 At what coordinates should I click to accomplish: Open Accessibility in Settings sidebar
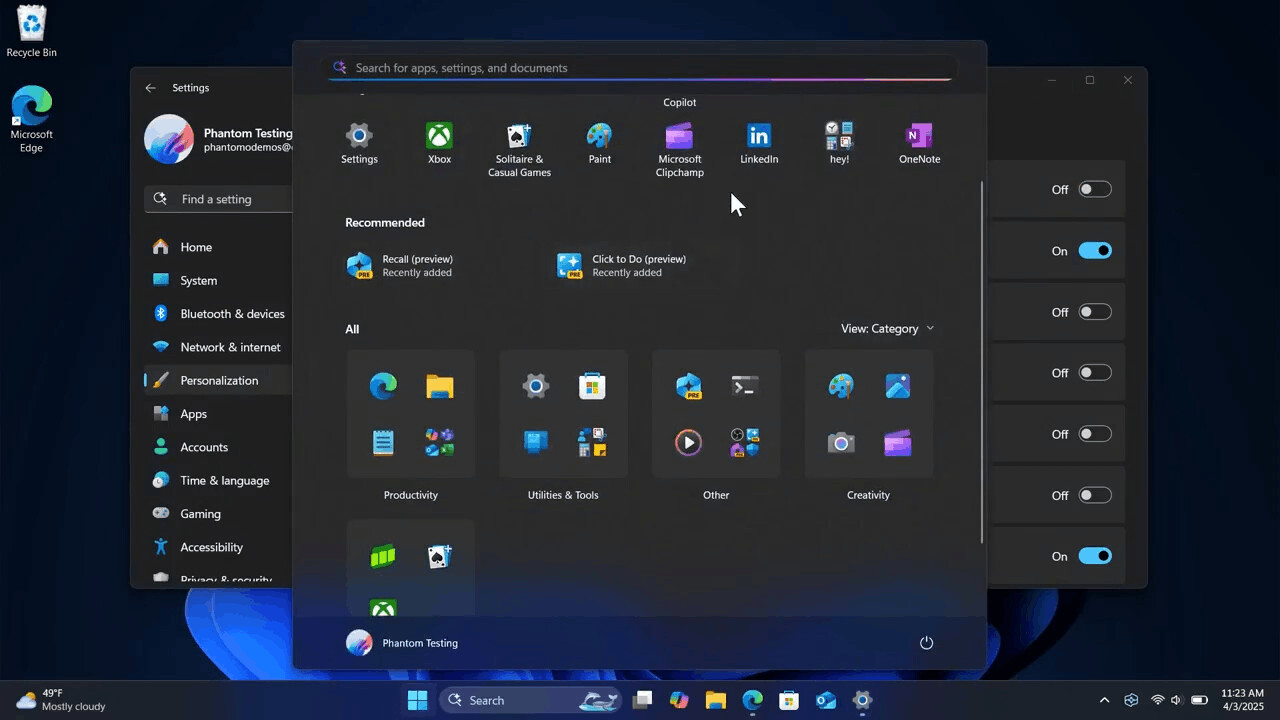pos(218,547)
